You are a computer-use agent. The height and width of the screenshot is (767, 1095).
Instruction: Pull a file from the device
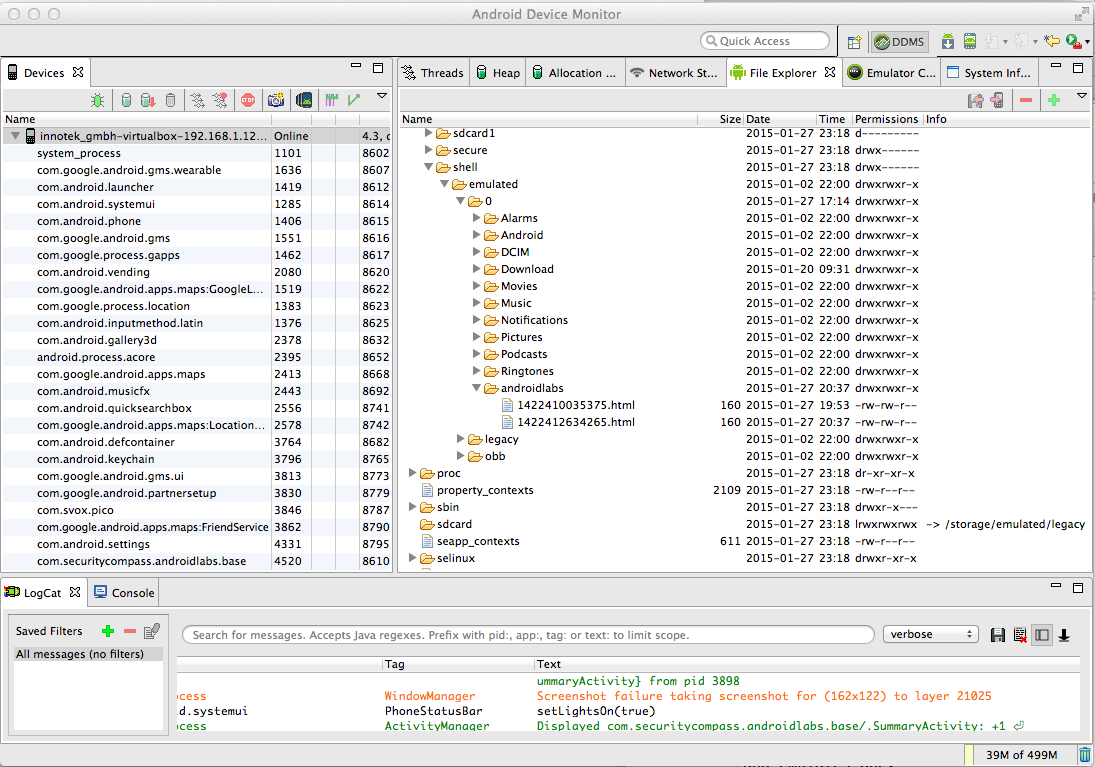click(x=976, y=100)
